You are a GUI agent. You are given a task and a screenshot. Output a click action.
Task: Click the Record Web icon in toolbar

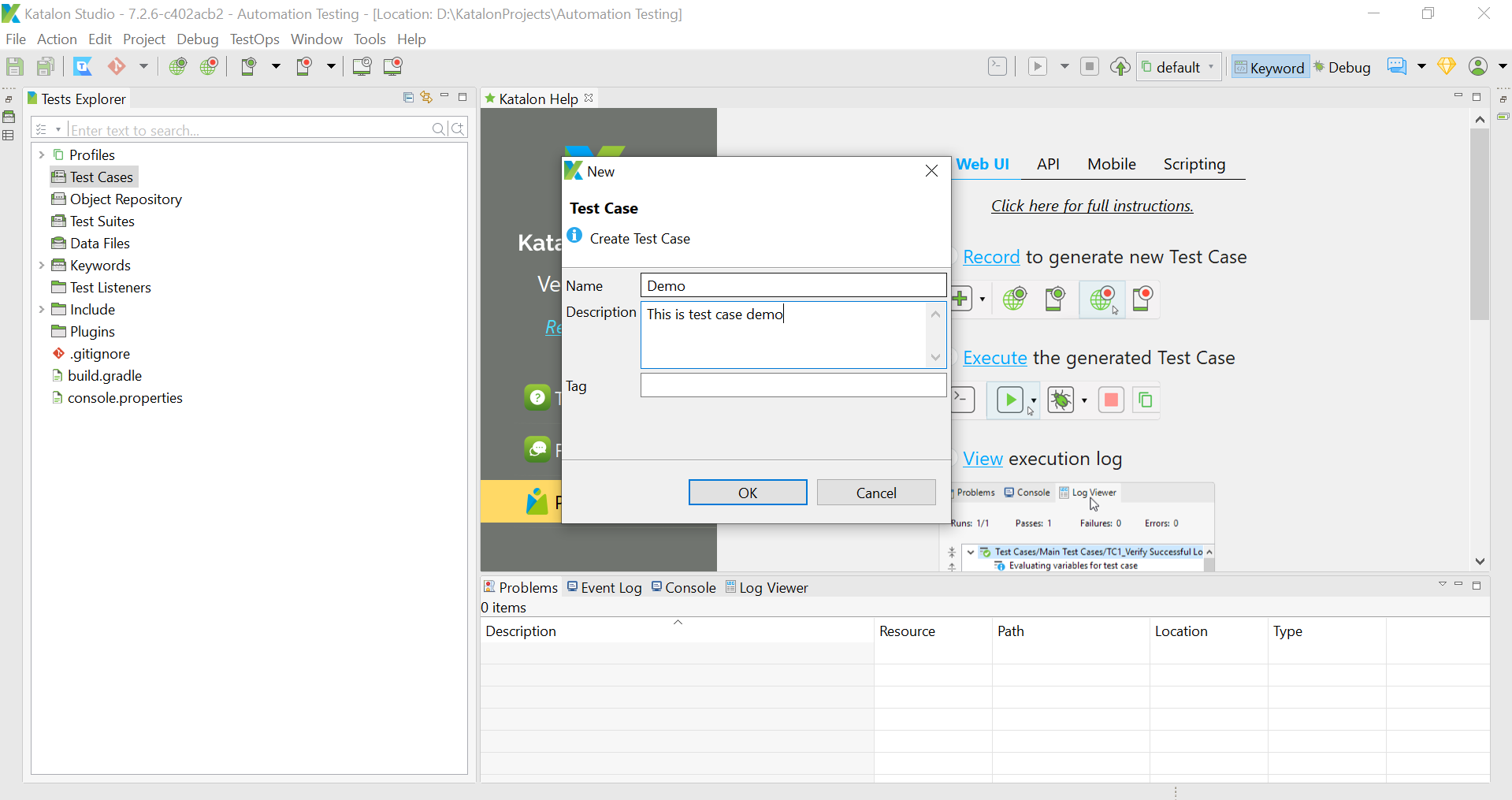[209, 67]
